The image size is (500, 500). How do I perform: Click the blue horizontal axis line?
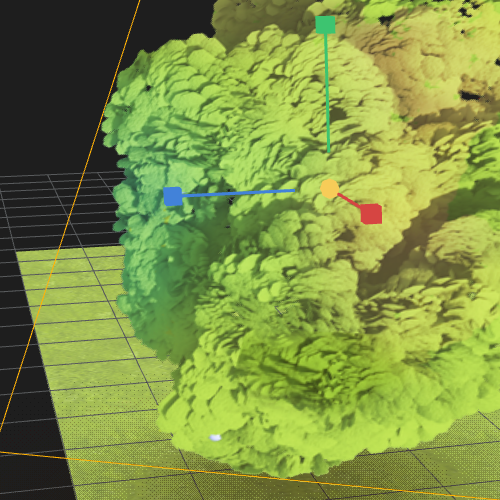238,193
